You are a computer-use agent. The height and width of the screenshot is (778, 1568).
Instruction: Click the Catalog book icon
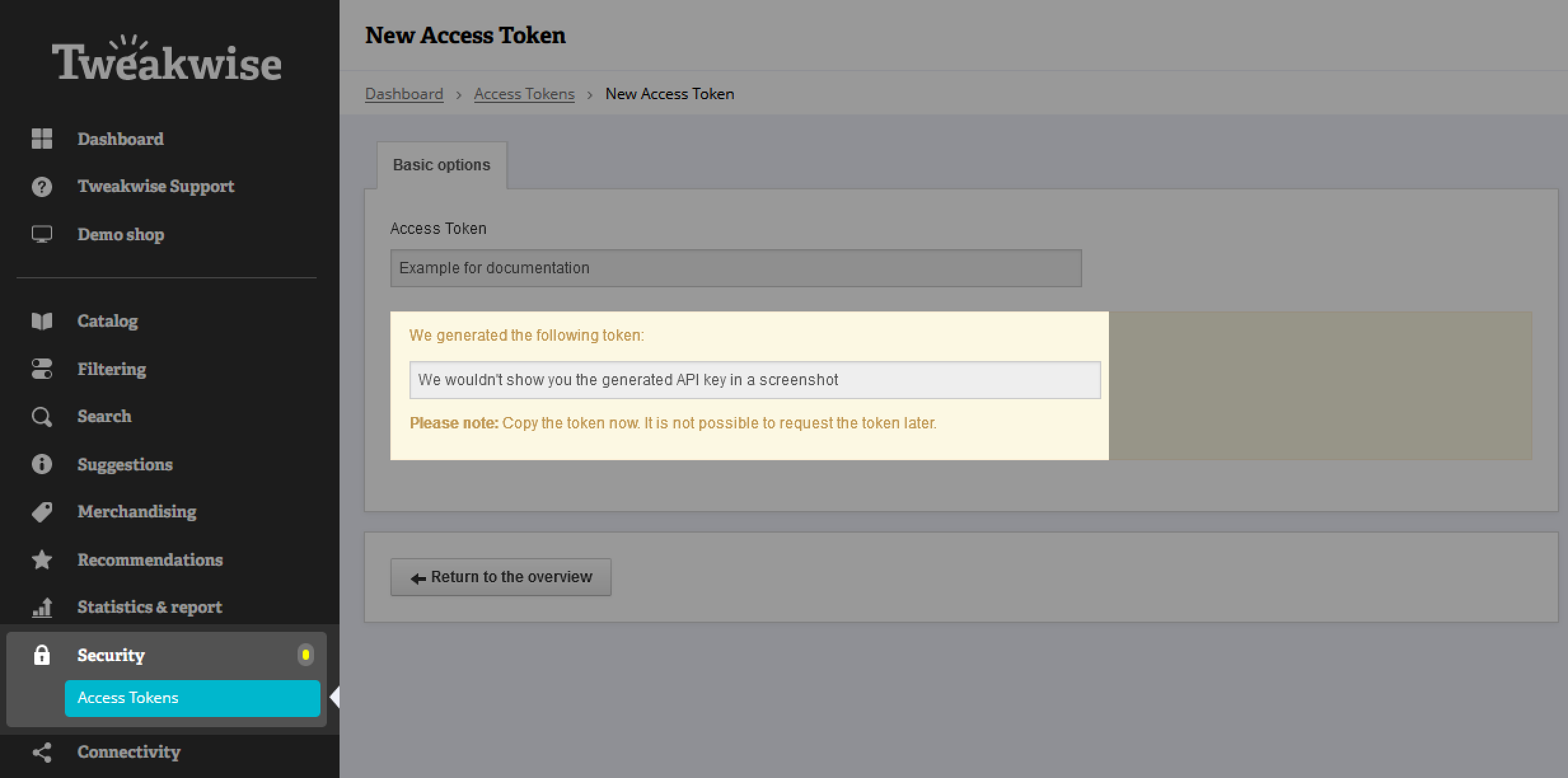point(42,321)
